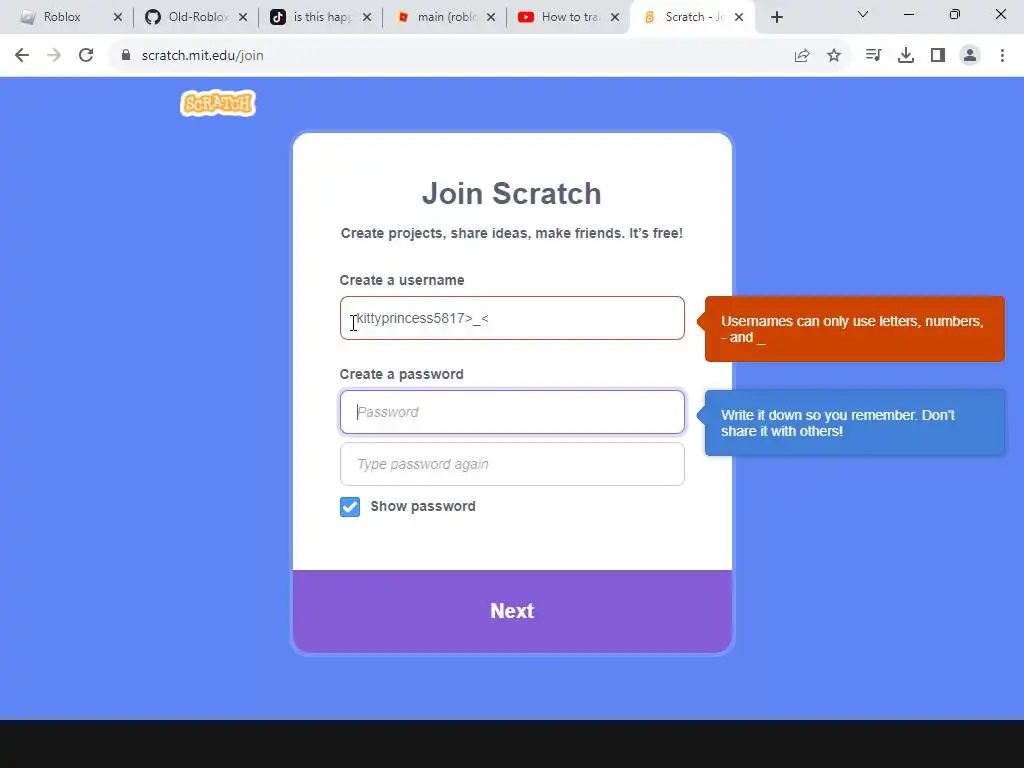Uncheck the Show password checkbox
Screen dimensions: 1024x768
[x=350, y=507]
